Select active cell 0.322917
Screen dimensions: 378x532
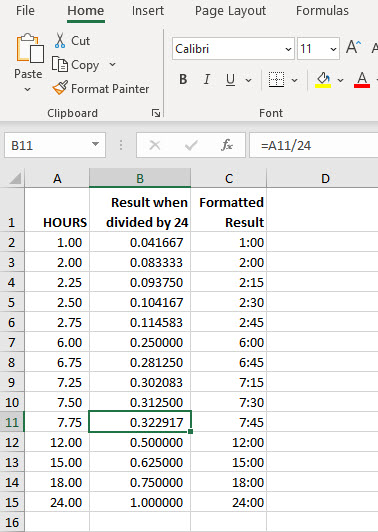(x=140, y=422)
